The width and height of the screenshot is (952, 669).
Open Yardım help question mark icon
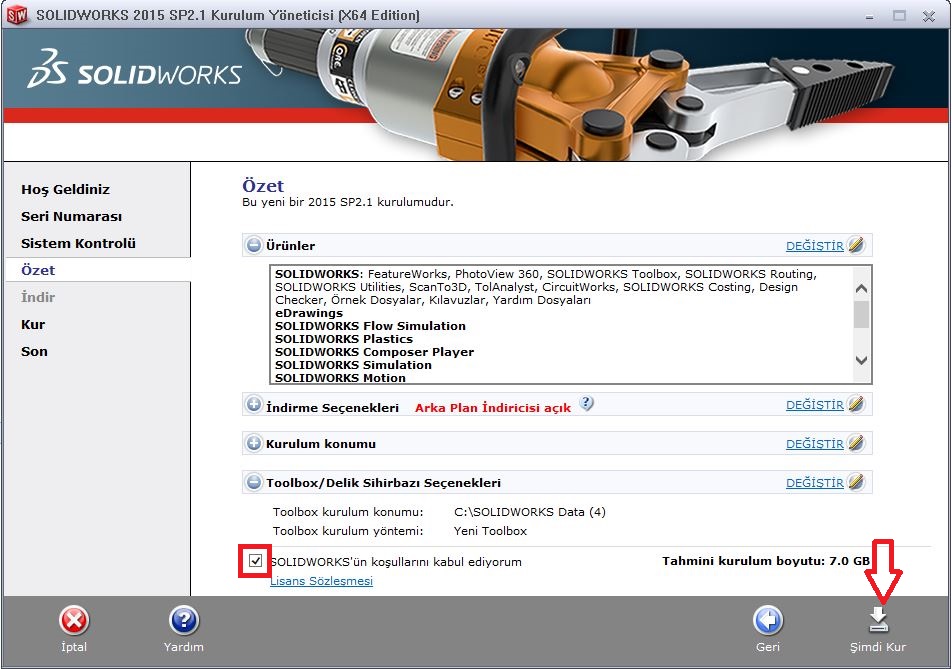[x=183, y=621]
